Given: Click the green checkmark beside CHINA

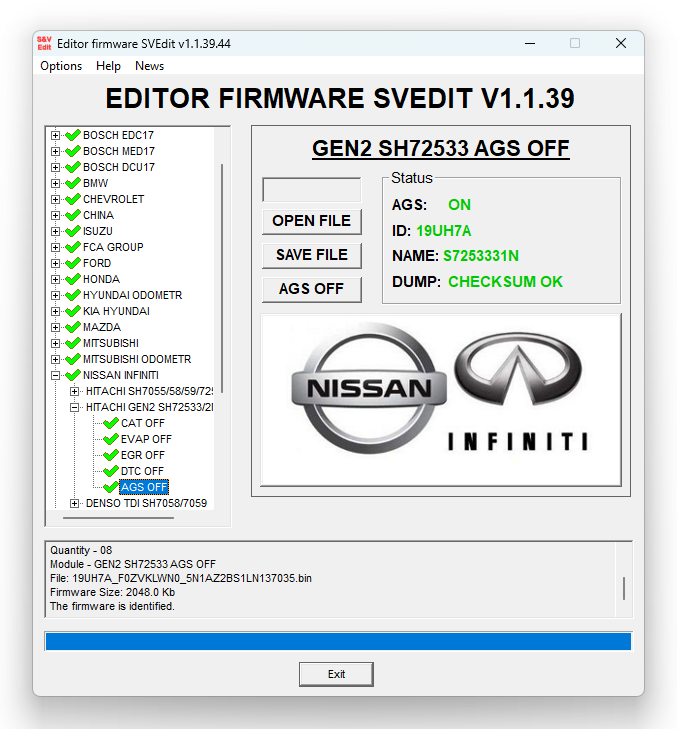Looking at the screenshot, I should coord(73,215).
